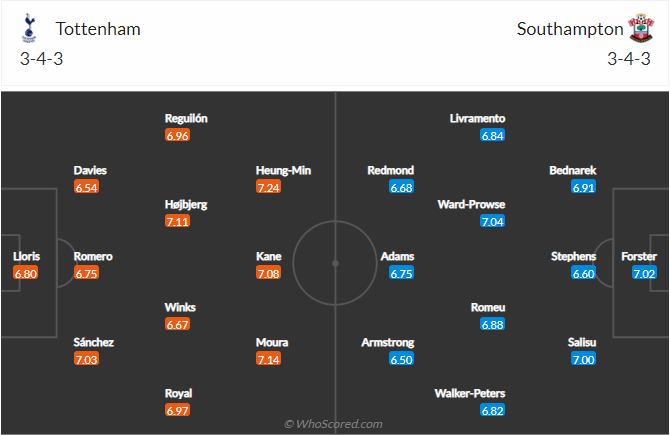Click Lloris's 6.80 rating badge
The width and height of the screenshot is (670, 435).
pyautogui.click(x=26, y=273)
